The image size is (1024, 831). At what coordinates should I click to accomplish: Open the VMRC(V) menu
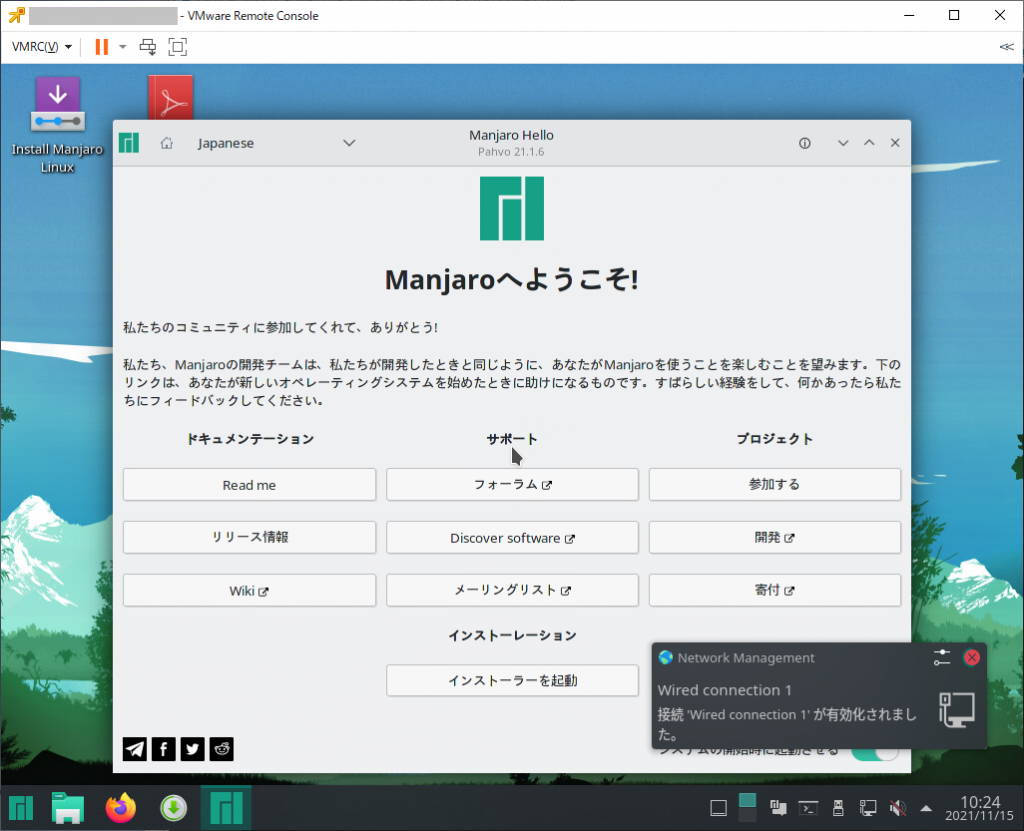(41, 47)
